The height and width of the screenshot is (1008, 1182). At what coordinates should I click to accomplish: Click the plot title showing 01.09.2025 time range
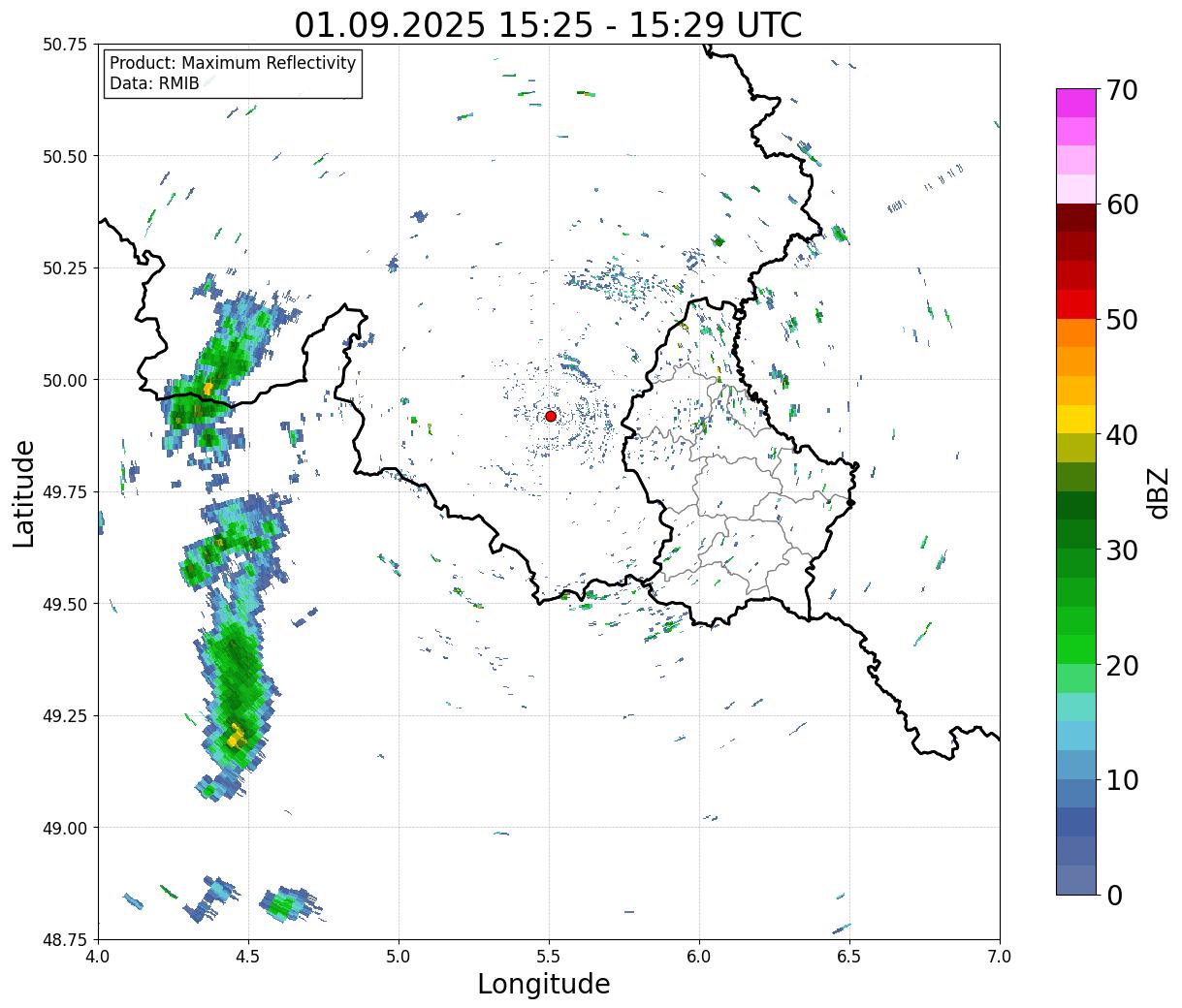[548, 24]
